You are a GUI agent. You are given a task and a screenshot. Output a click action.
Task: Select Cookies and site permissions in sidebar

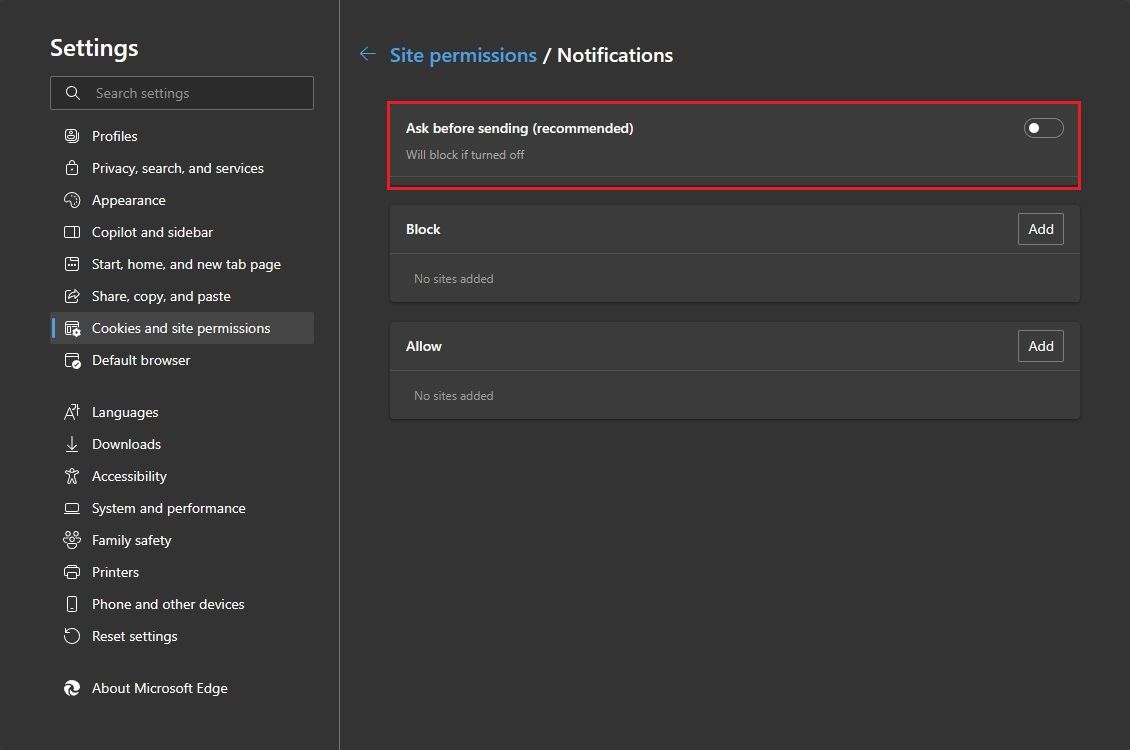[x=181, y=327]
